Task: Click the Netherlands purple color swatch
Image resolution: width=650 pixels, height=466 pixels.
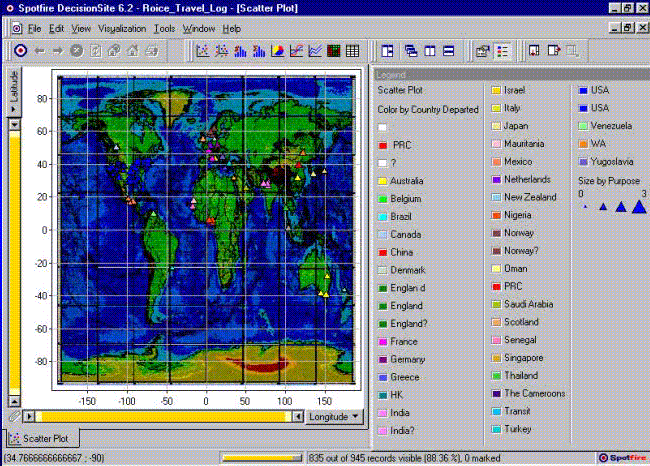Action: [x=496, y=180]
